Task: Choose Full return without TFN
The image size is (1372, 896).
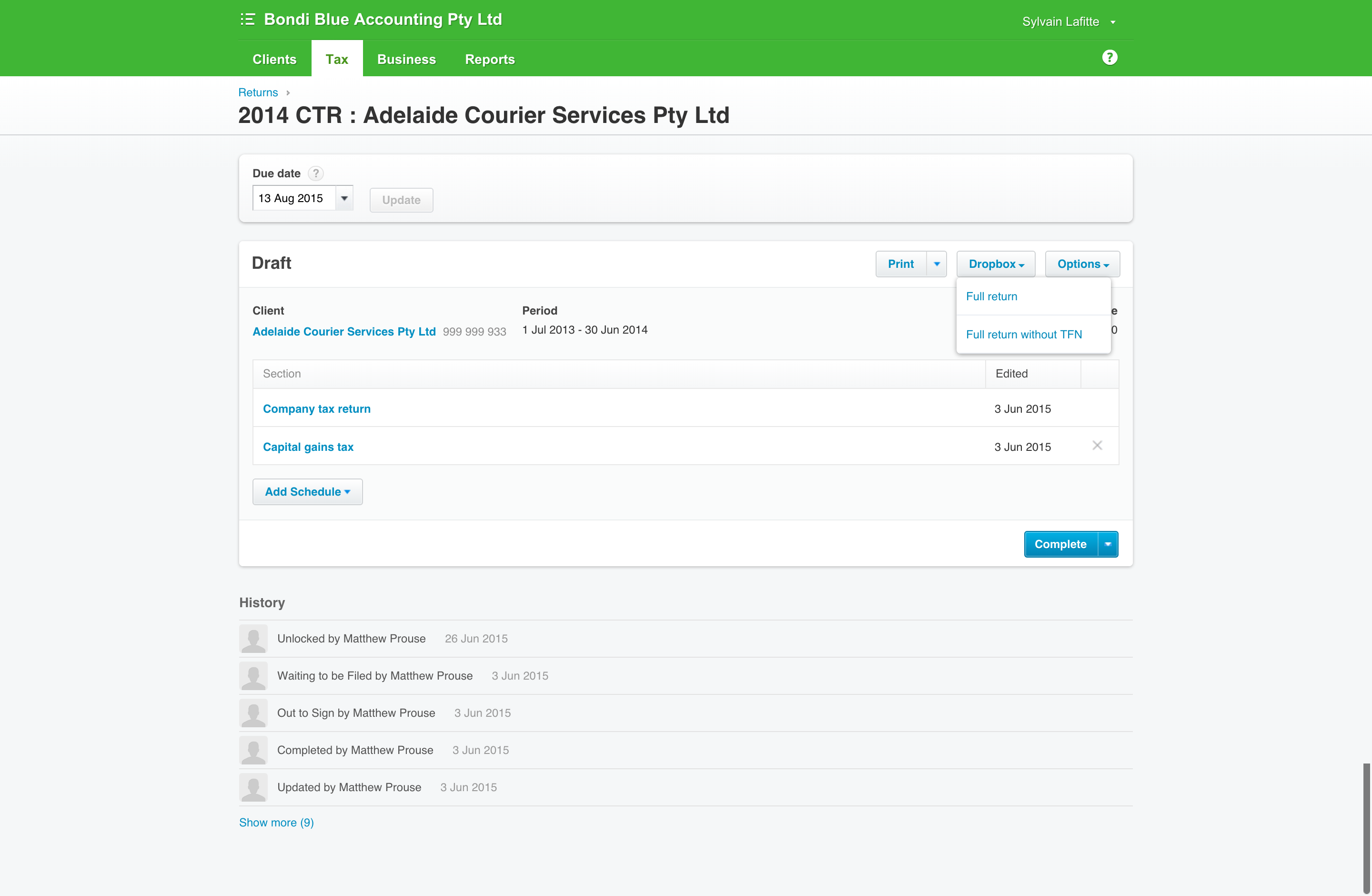Action: click(x=1023, y=335)
